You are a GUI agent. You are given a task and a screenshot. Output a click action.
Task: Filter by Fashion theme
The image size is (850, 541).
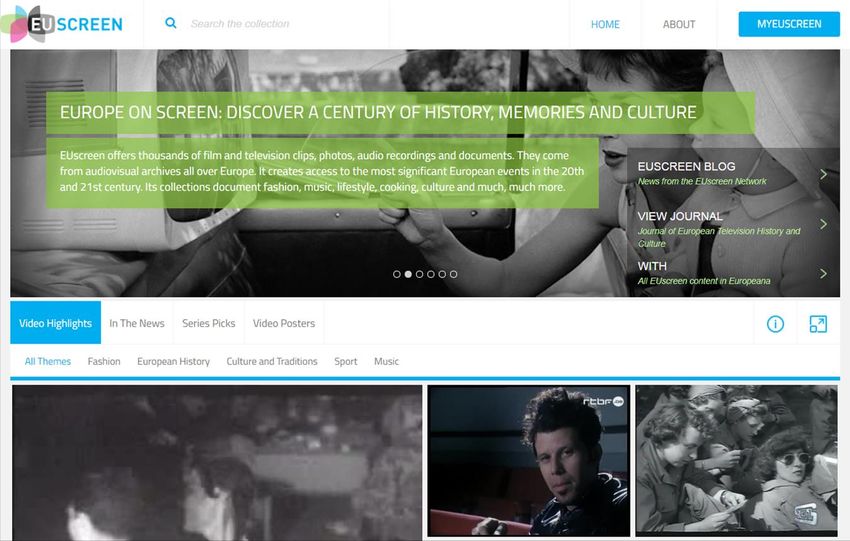click(104, 362)
